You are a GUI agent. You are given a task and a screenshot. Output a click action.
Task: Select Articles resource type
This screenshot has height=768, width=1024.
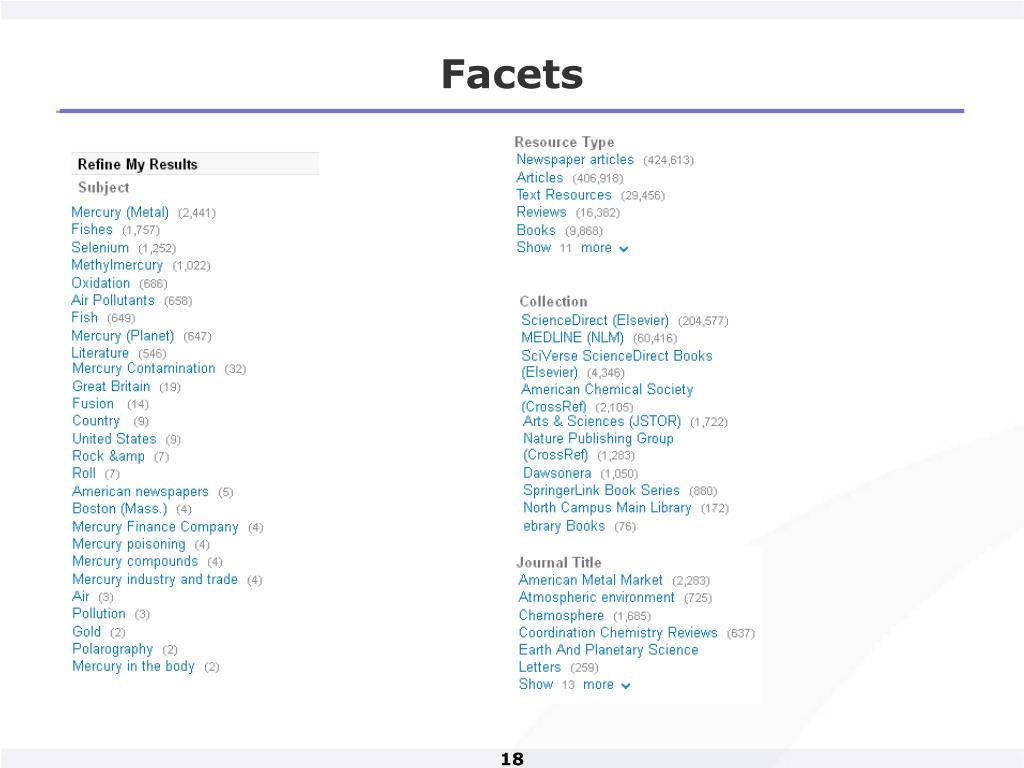coord(539,178)
